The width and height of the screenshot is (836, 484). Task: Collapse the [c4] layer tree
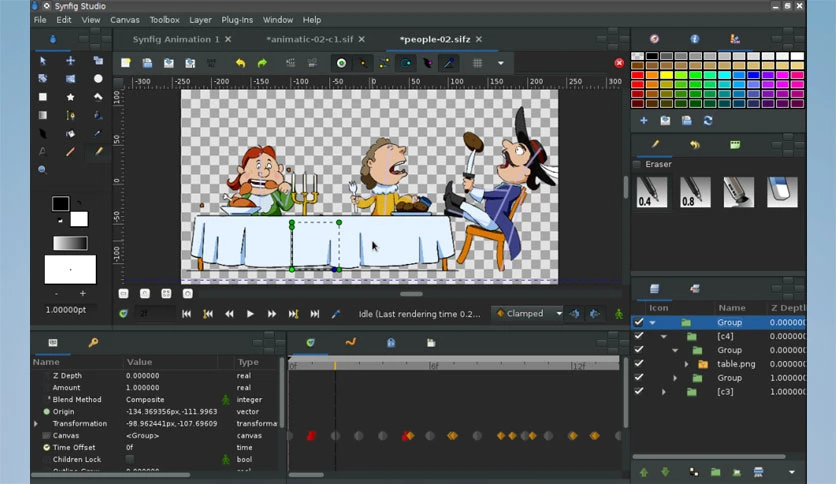click(x=664, y=336)
